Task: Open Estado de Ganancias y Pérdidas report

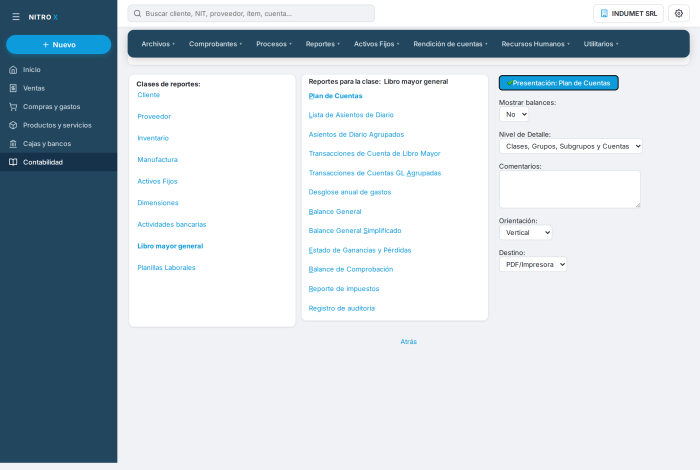Action: coord(360,250)
